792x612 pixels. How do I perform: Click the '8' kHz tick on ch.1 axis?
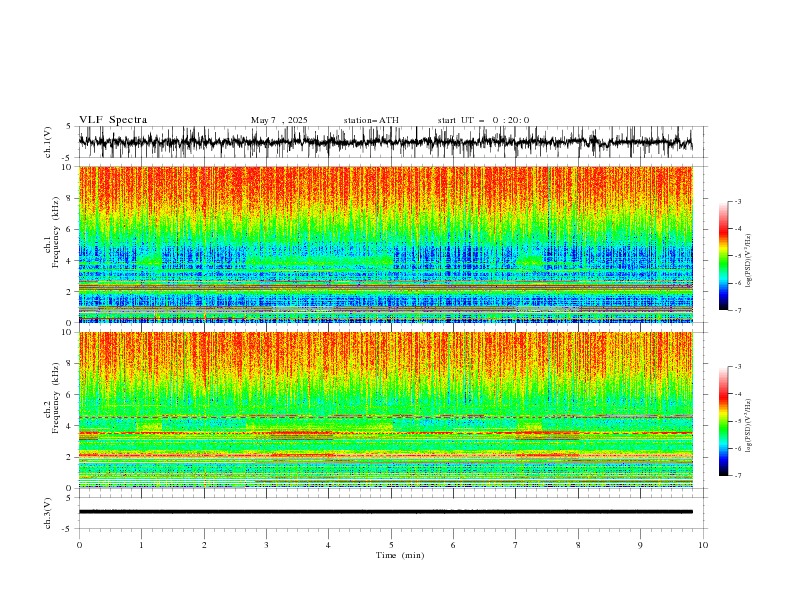click(x=70, y=198)
